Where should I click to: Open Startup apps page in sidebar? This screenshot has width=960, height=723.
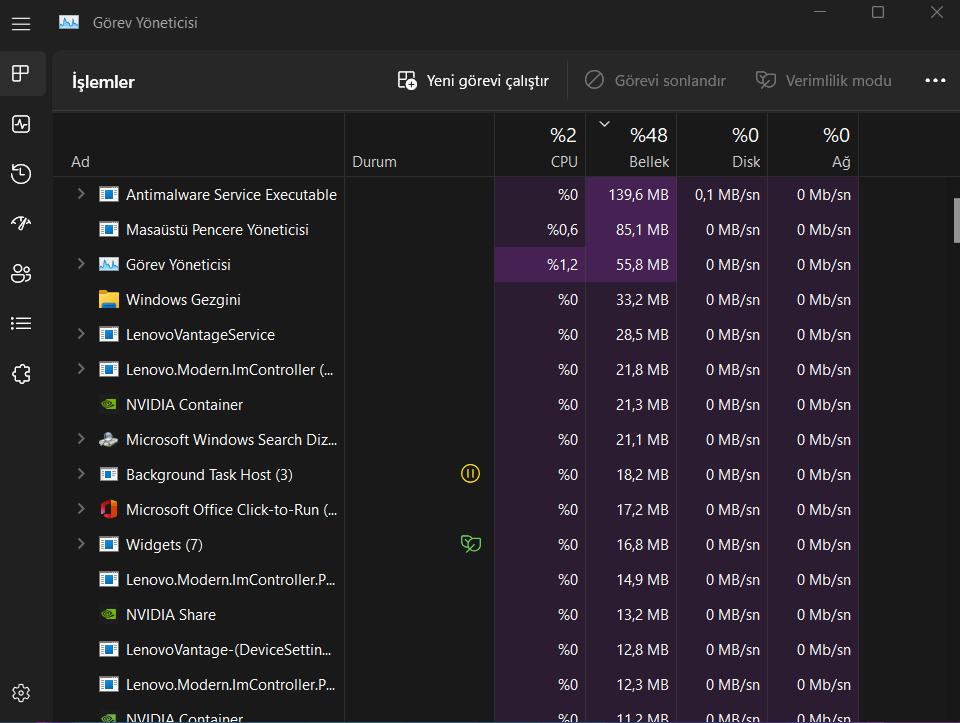coord(21,223)
